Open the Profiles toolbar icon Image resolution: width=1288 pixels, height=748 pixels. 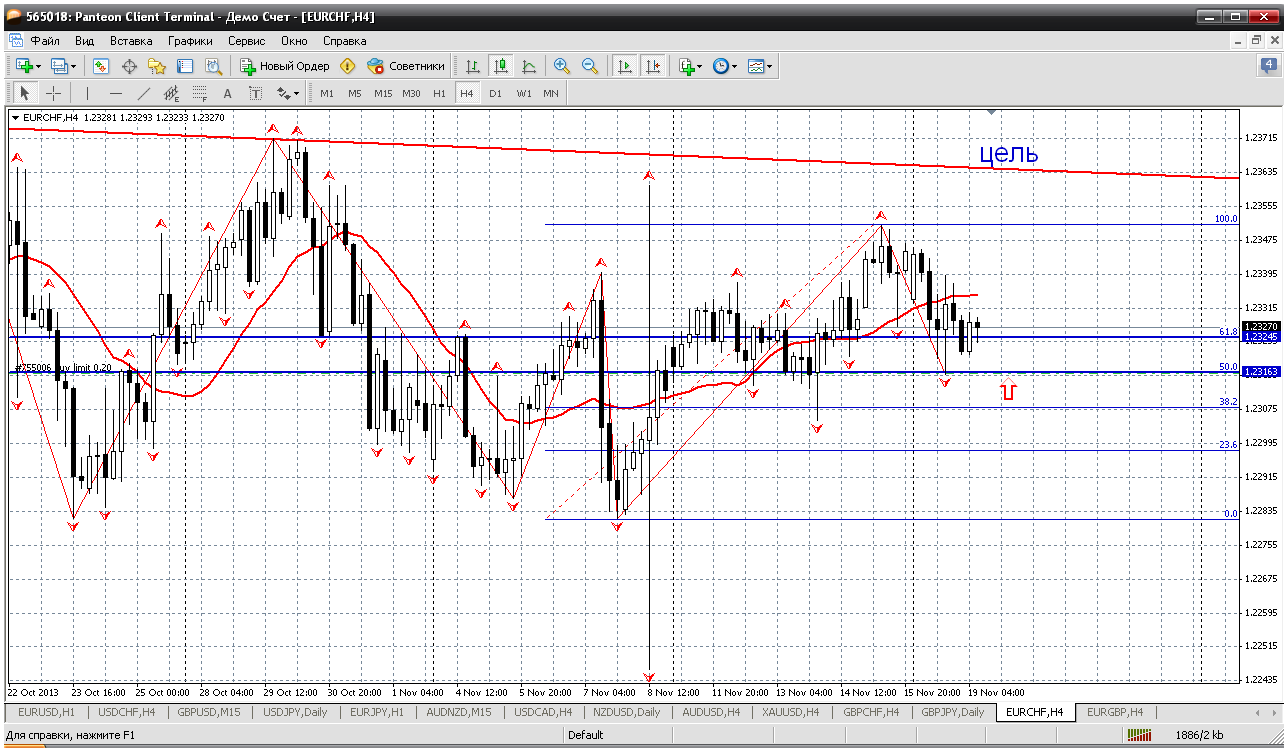pos(58,66)
